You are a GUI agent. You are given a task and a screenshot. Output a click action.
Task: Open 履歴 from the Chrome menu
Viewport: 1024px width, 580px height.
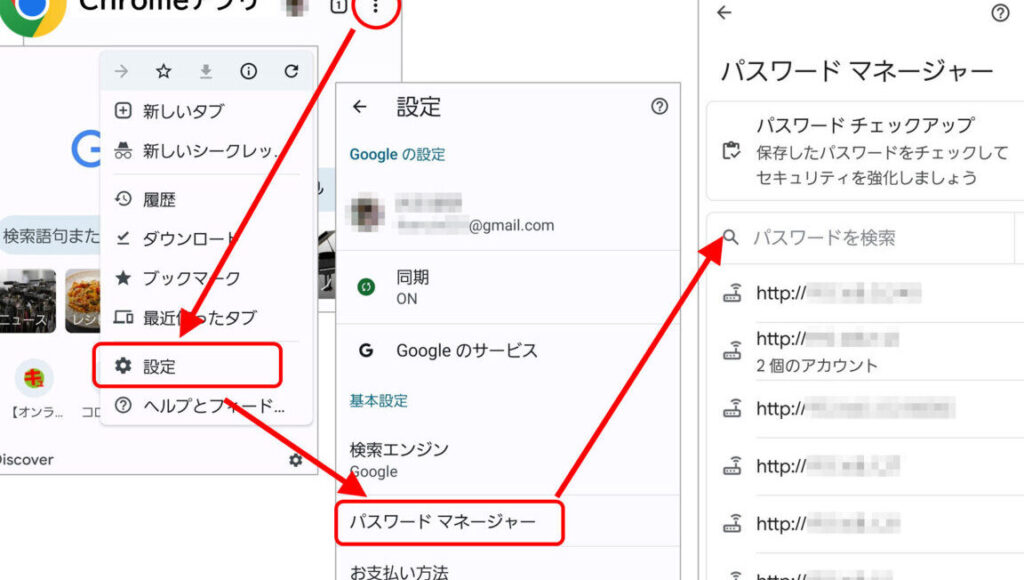pos(160,199)
